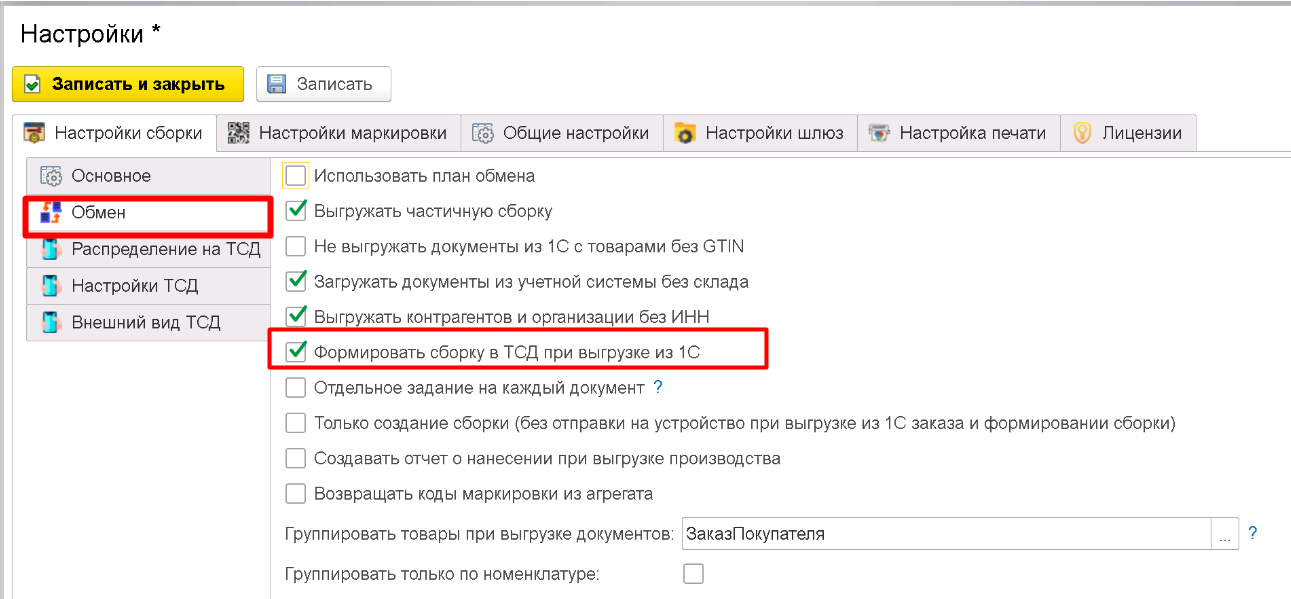The width and height of the screenshot is (1291, 599).
Task: Click the printer icon of Настройка печати
Action: point(879,133)
